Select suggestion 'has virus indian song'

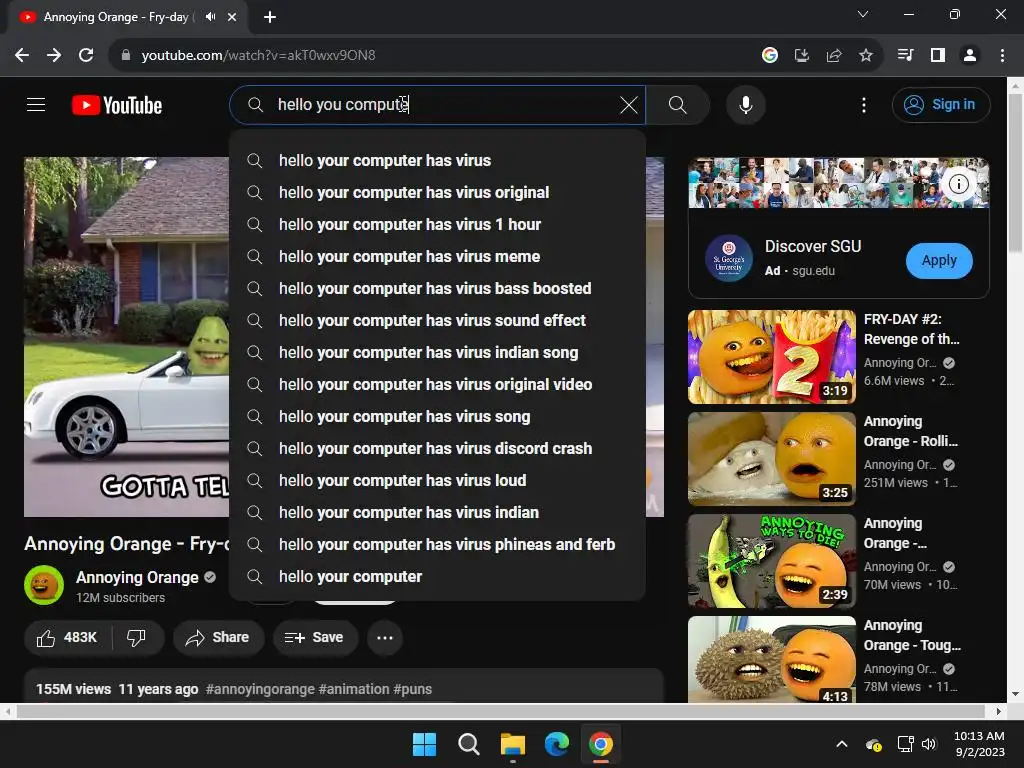437,353
